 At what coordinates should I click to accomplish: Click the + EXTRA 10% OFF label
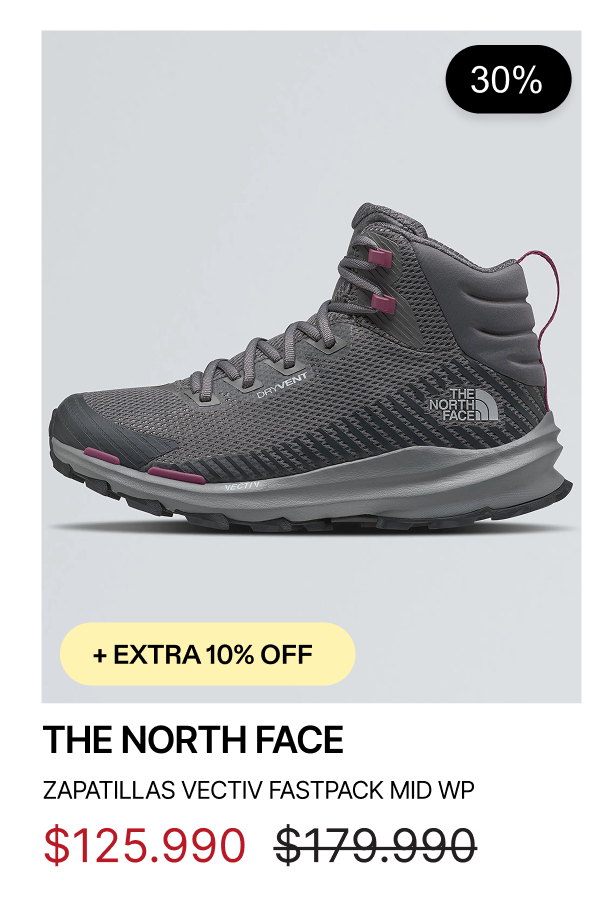click(x=207, y=654)
